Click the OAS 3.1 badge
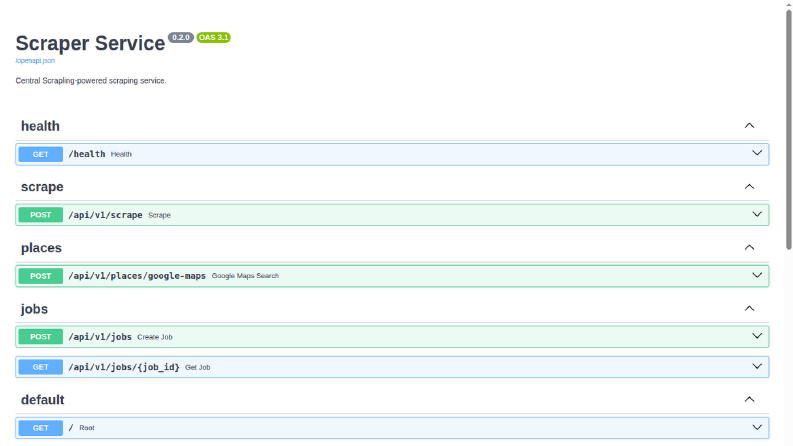The height and width of the screenshot is (446, 793). 213,37
